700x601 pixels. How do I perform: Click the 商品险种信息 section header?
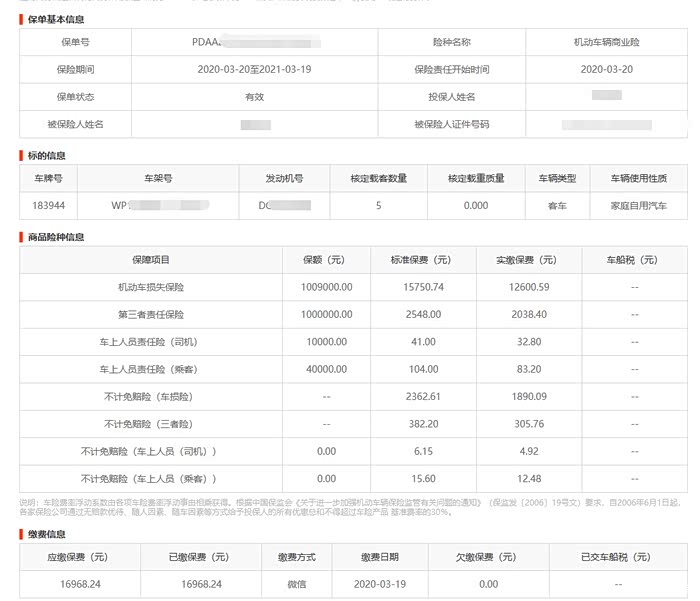coord(55,237)
